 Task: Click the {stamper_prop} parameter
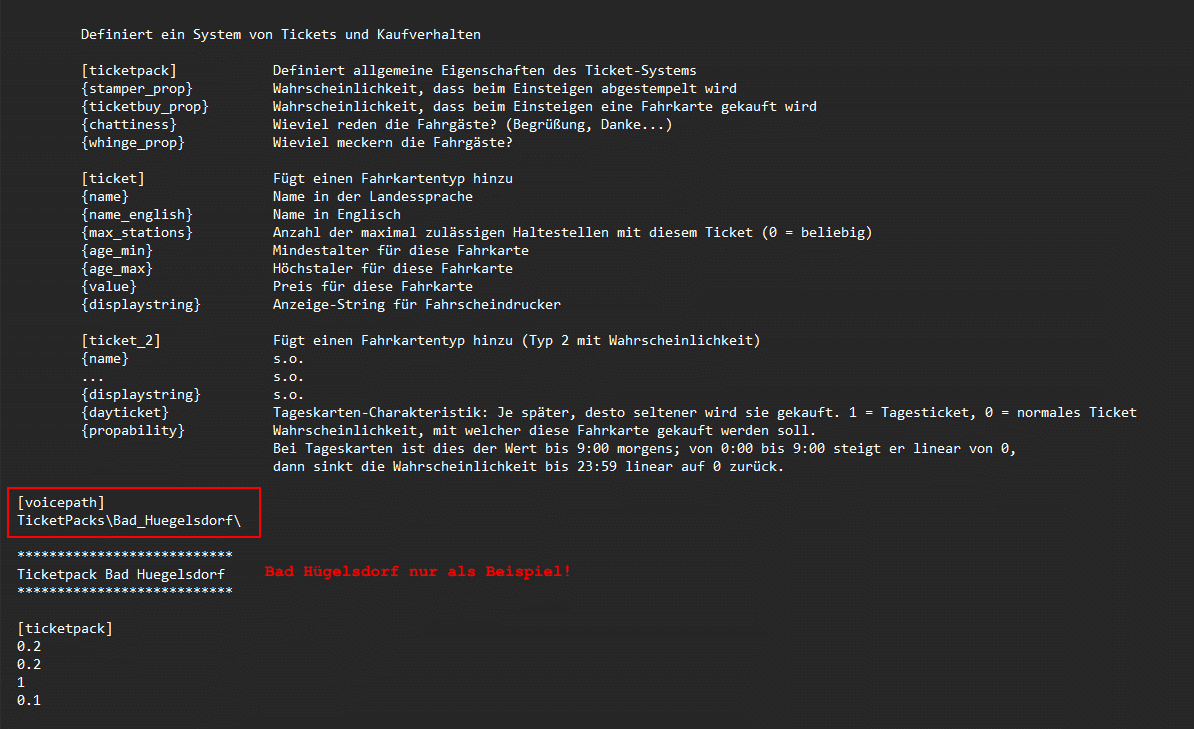click(x=137, y=88)
